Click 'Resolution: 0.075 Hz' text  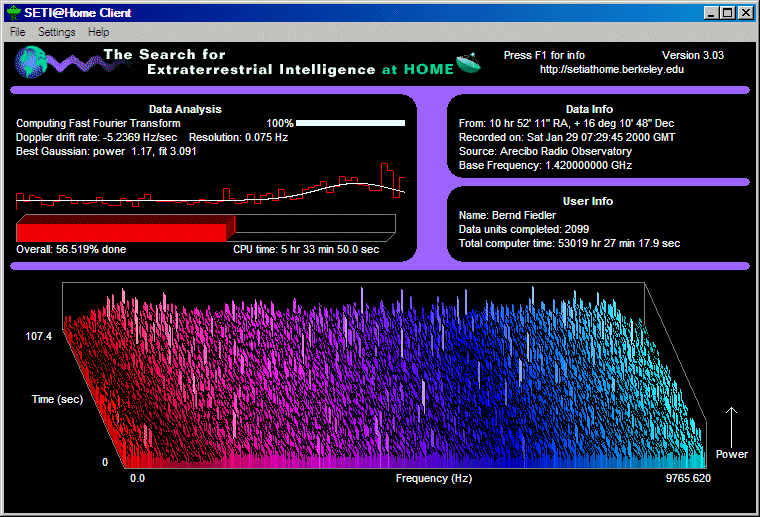pyautogui.click(x=238, y=137)
